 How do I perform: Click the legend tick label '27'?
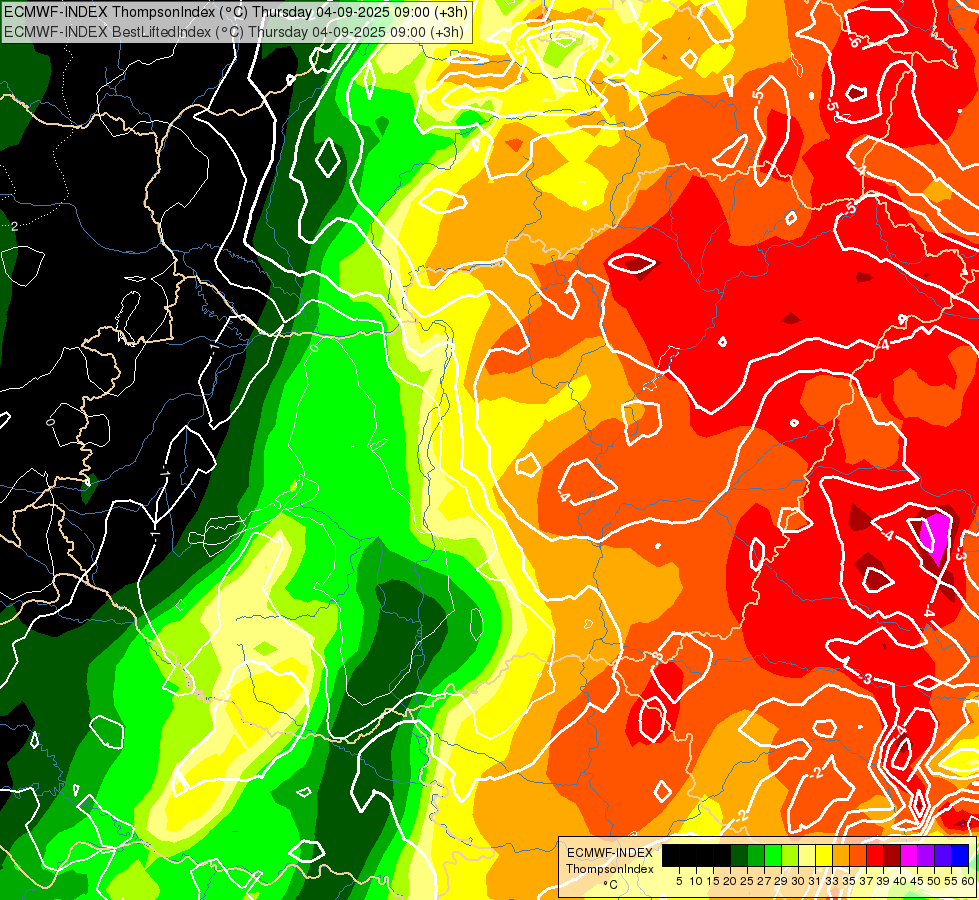point(764,881)
